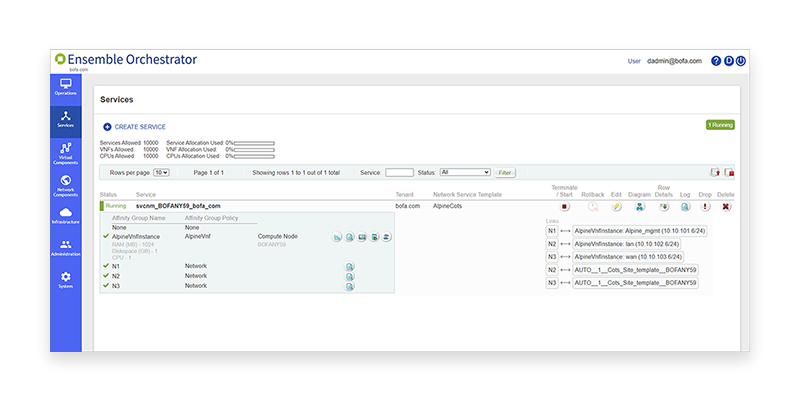Click the Drop icon in the service row
The width and height of the screenshot is (800, 402).
[705, 206]
